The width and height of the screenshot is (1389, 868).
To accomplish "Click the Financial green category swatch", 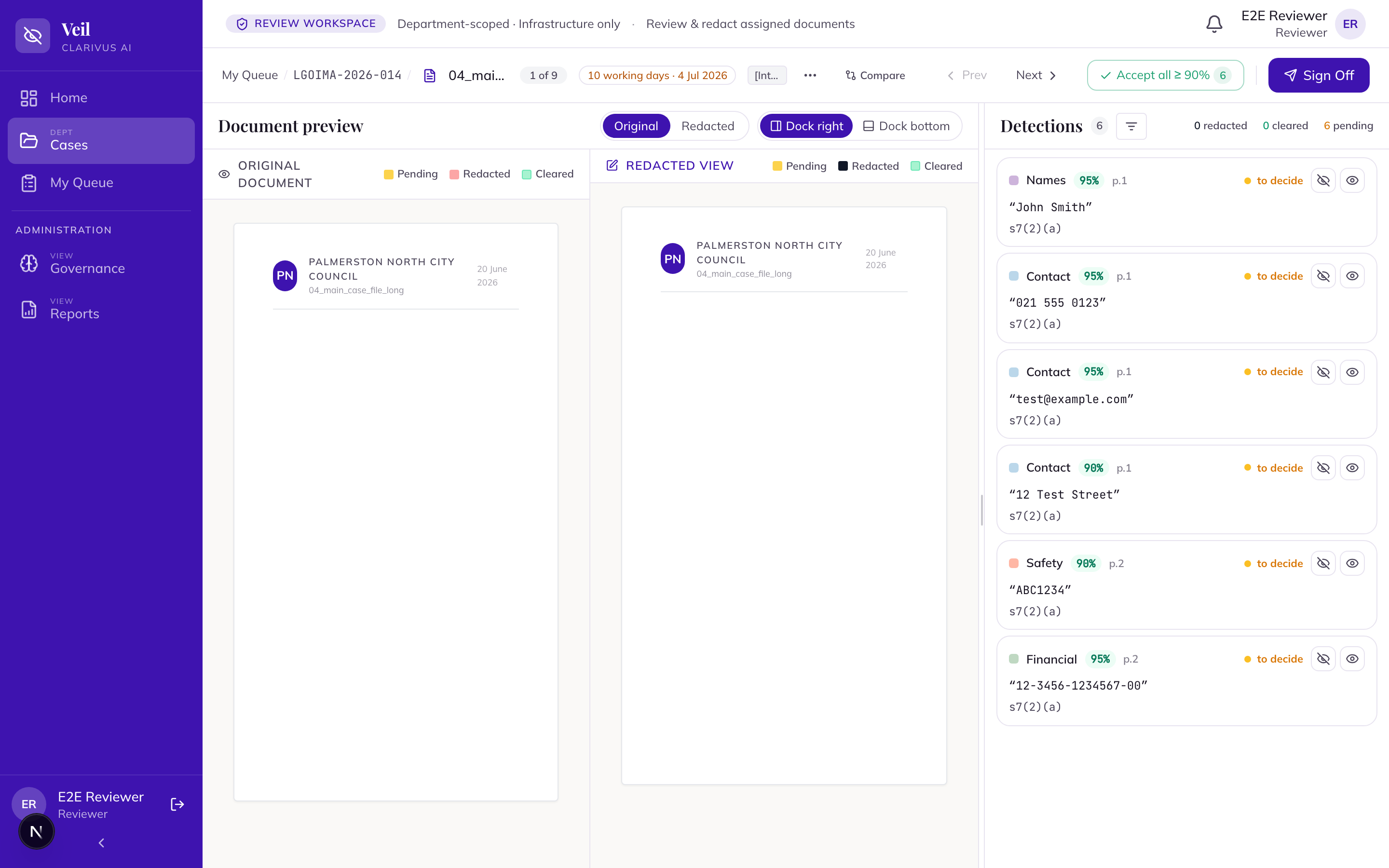I will (x=1014, y=659).
